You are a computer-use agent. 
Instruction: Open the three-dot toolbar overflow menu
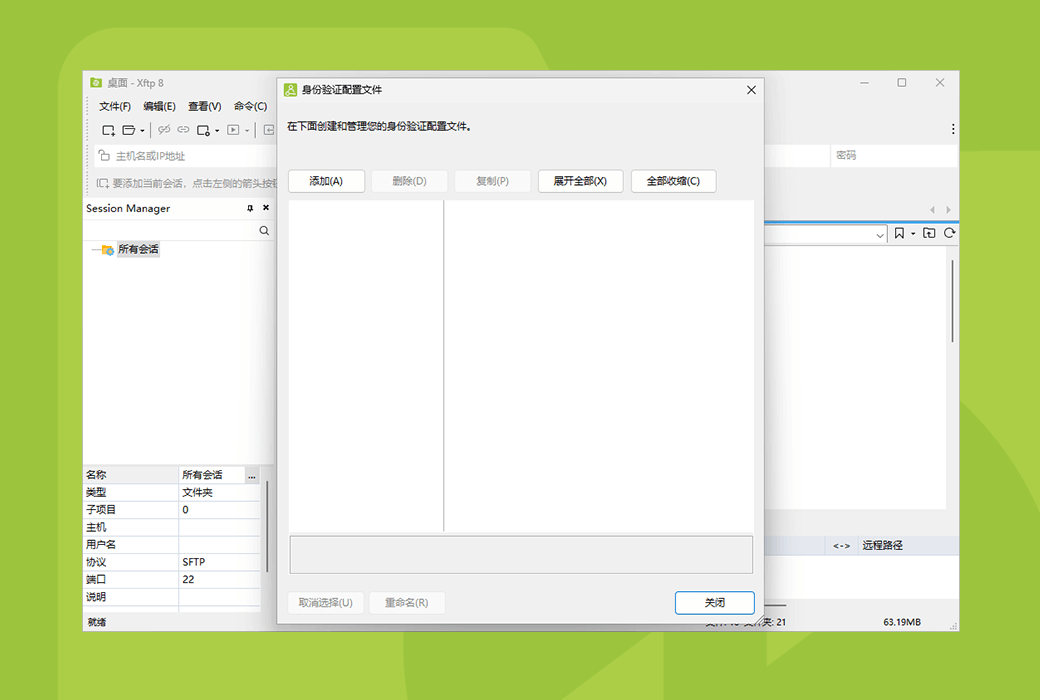pyautogui.click(x=952, y=129)
